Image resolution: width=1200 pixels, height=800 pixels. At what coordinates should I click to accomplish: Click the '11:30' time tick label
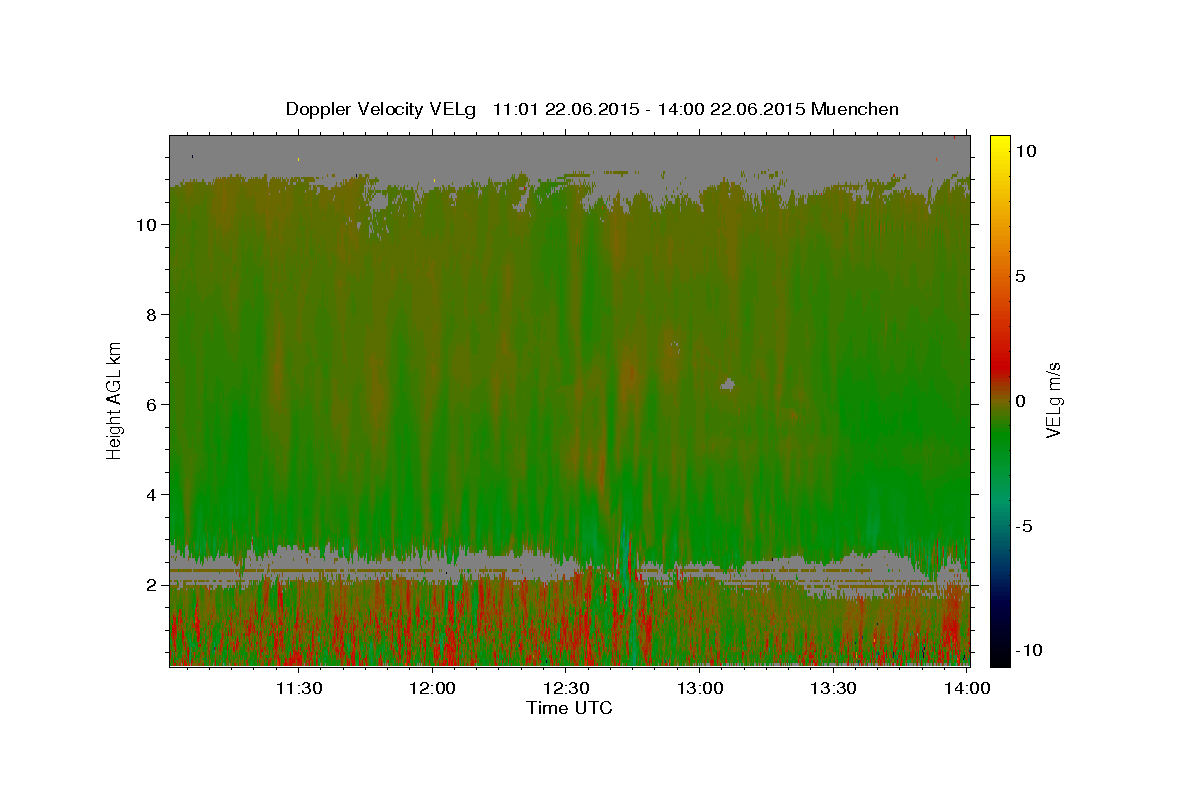coord(298,688)
